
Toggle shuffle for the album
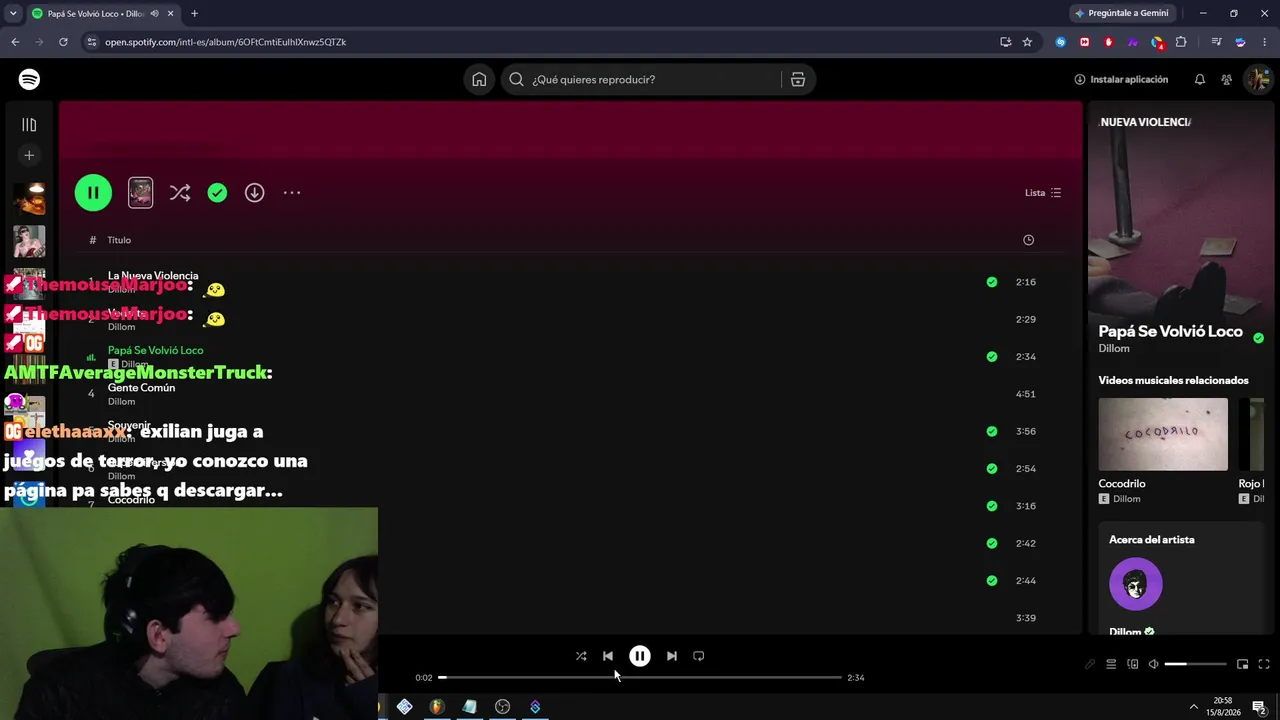pyautogui.click(x=180, y=193)
